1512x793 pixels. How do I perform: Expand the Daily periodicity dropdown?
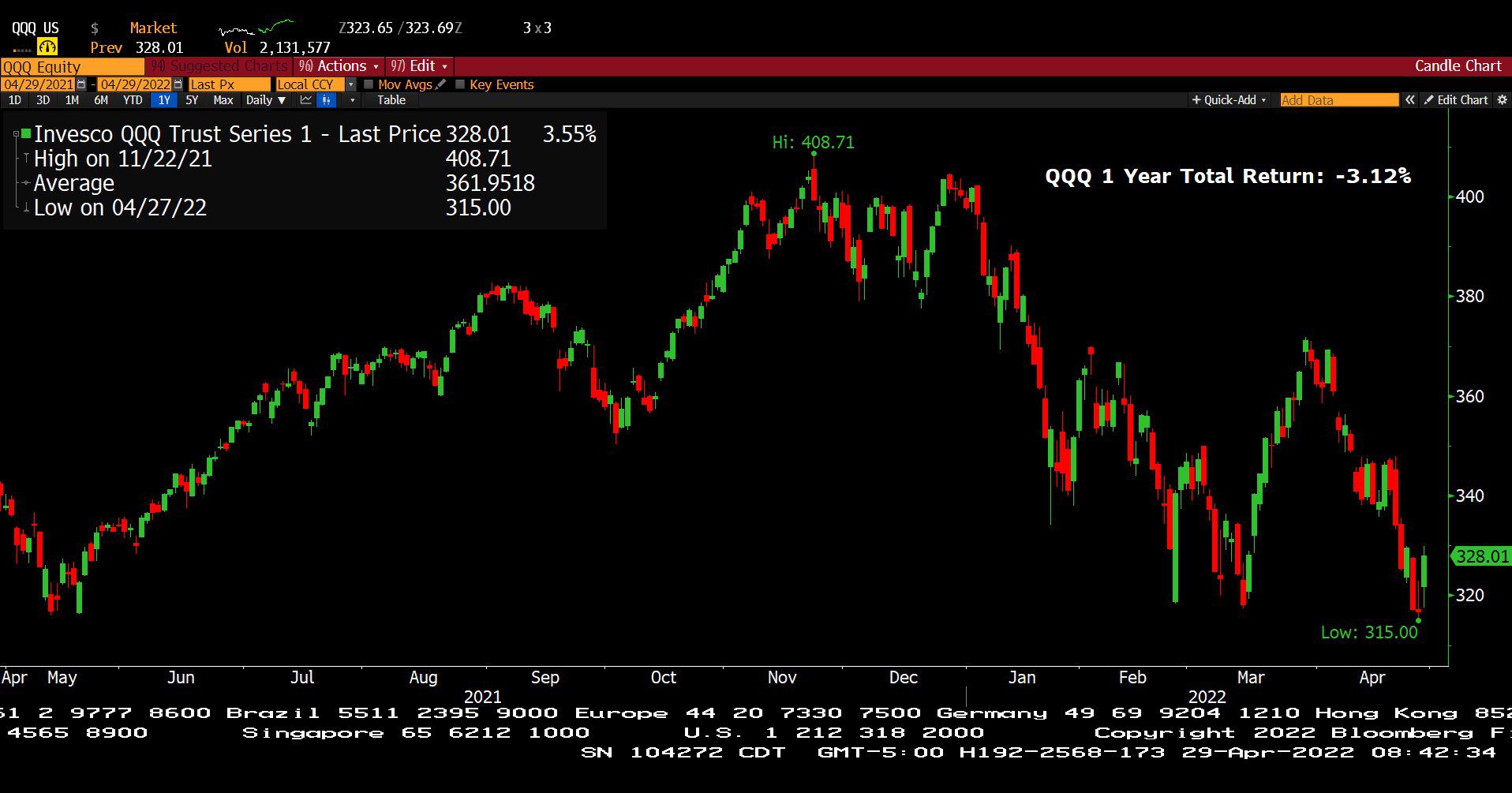coord(266,100)
